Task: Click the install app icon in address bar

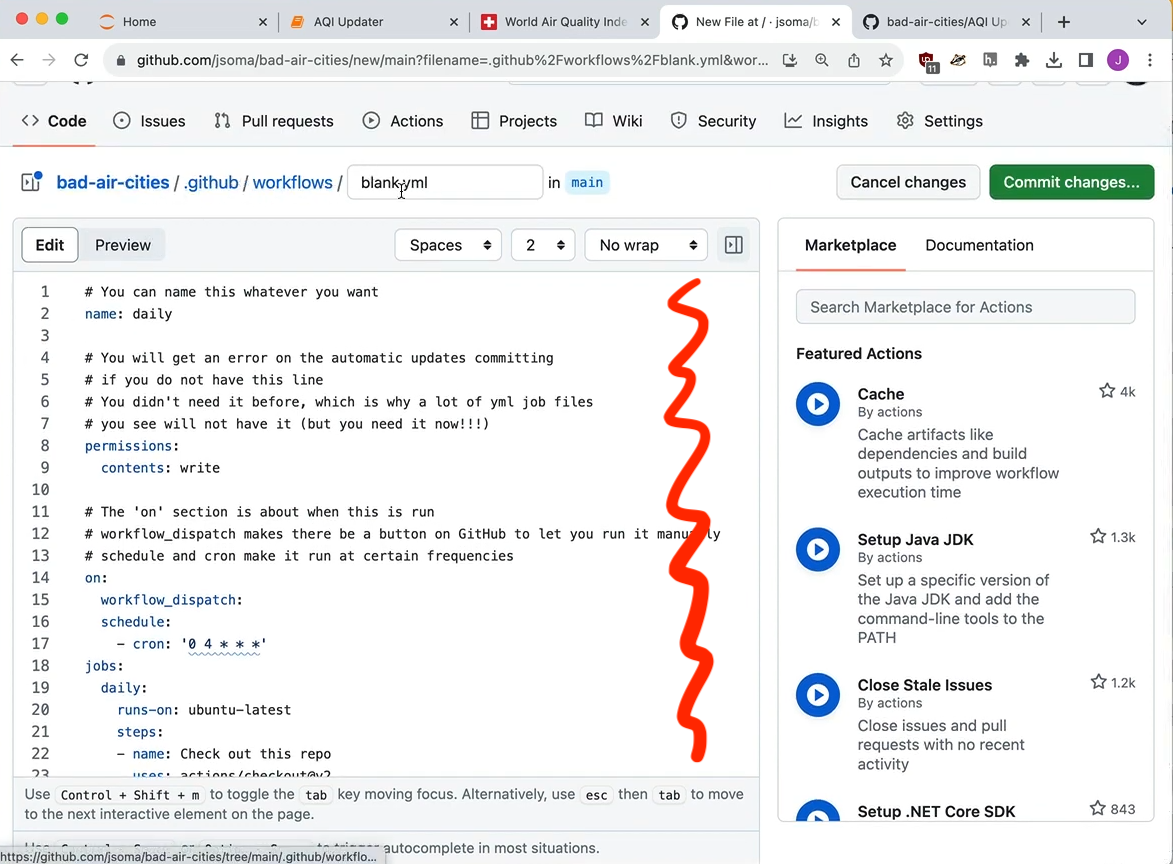Action: 789,61
